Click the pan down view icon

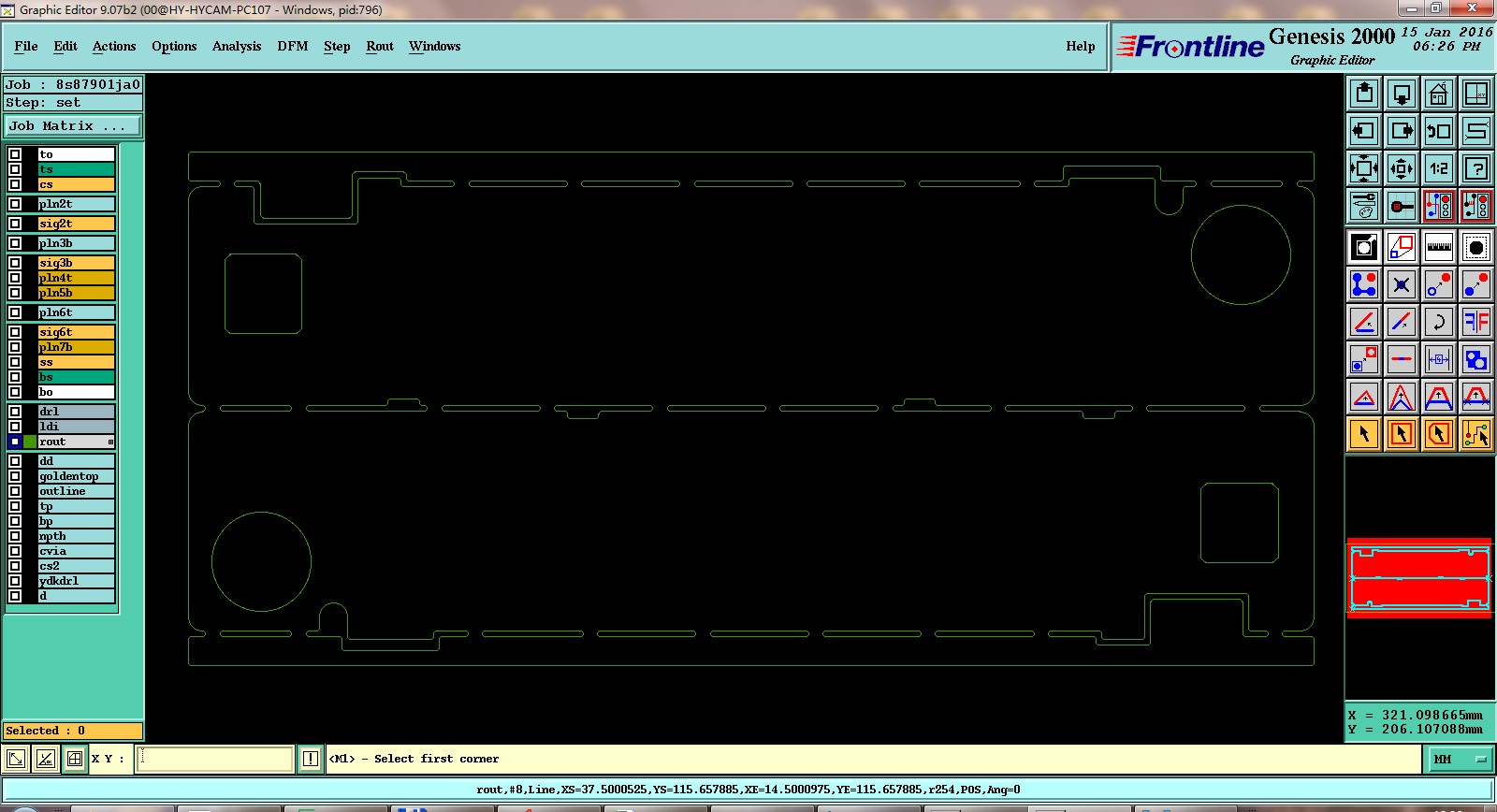(x=1402, y=94)
